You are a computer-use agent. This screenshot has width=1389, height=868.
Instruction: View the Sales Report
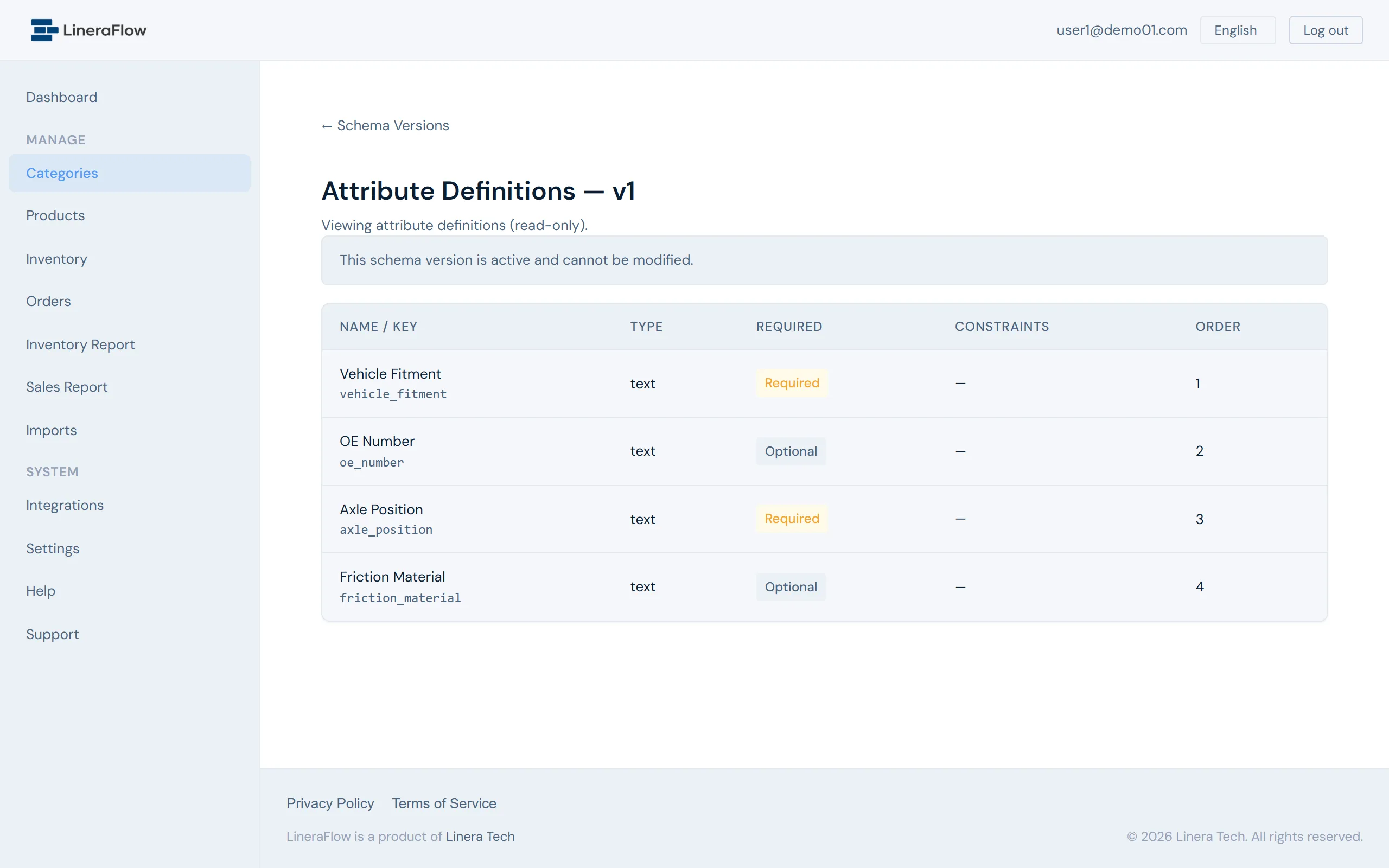point(67,387)
